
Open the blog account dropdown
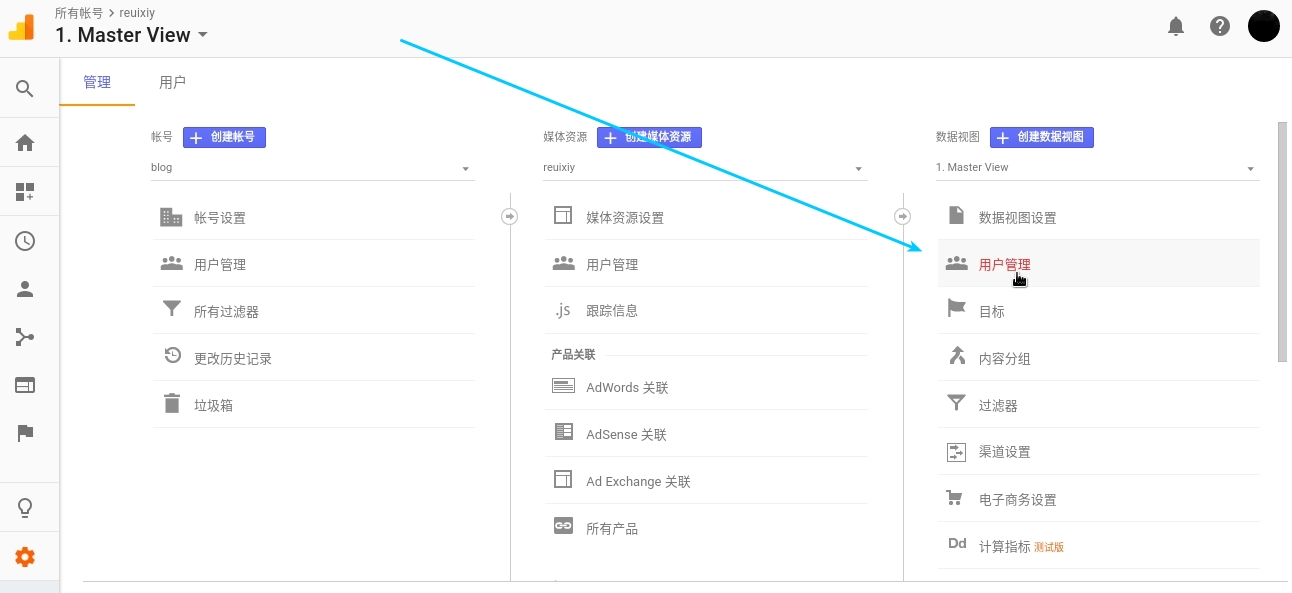pyautogui.click(x=313, y=168)
